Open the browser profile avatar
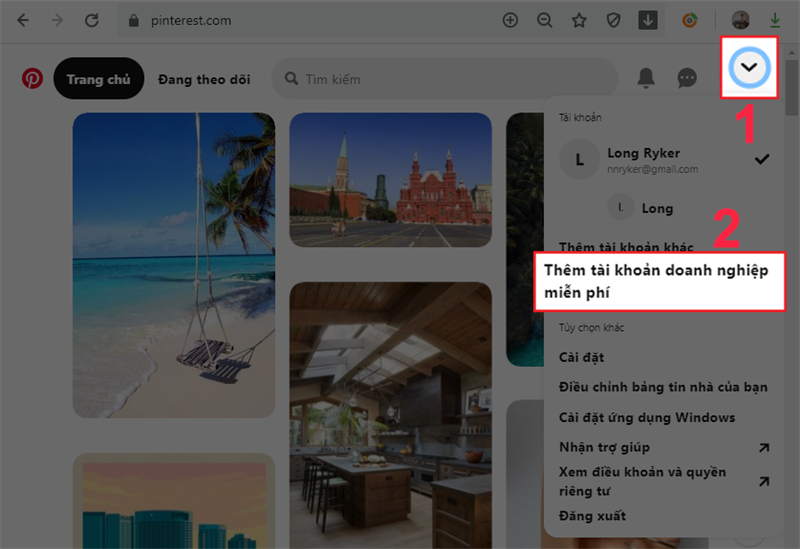Image resolution: width=800 pixels, height=549 pixels. tap(740, 20)
